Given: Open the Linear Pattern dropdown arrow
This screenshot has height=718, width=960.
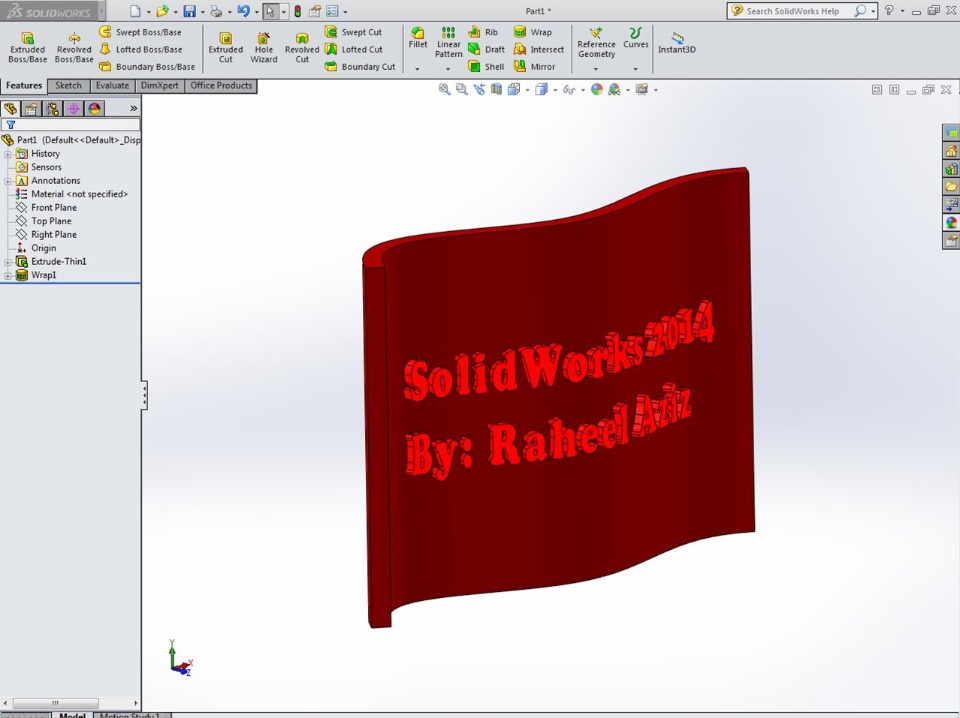Looking at the screenshot, I should click(x=448, y=69).
